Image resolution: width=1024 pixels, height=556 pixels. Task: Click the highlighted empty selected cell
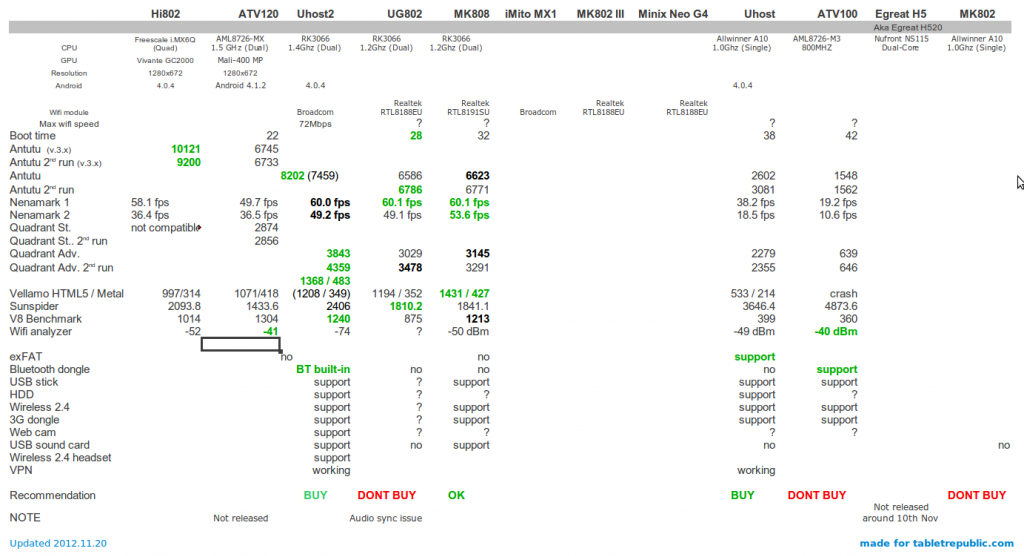coord(240,344)
